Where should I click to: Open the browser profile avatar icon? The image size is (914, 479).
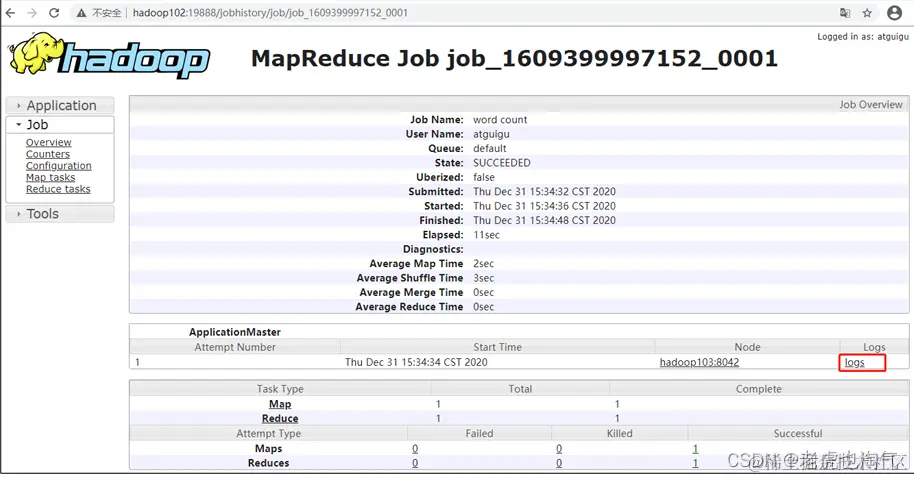[x=894, y=13]
